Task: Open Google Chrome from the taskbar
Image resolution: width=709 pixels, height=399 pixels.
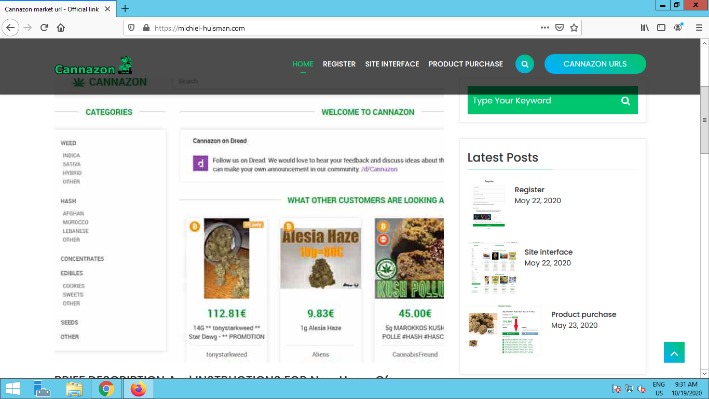Action: [x=106, y=389]
